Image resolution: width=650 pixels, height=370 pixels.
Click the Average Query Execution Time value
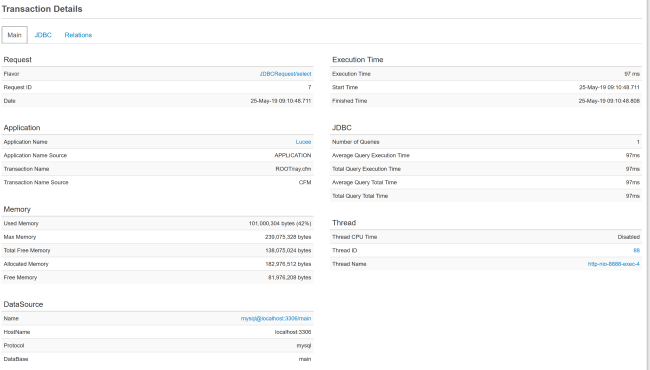[x=633, y=155]
